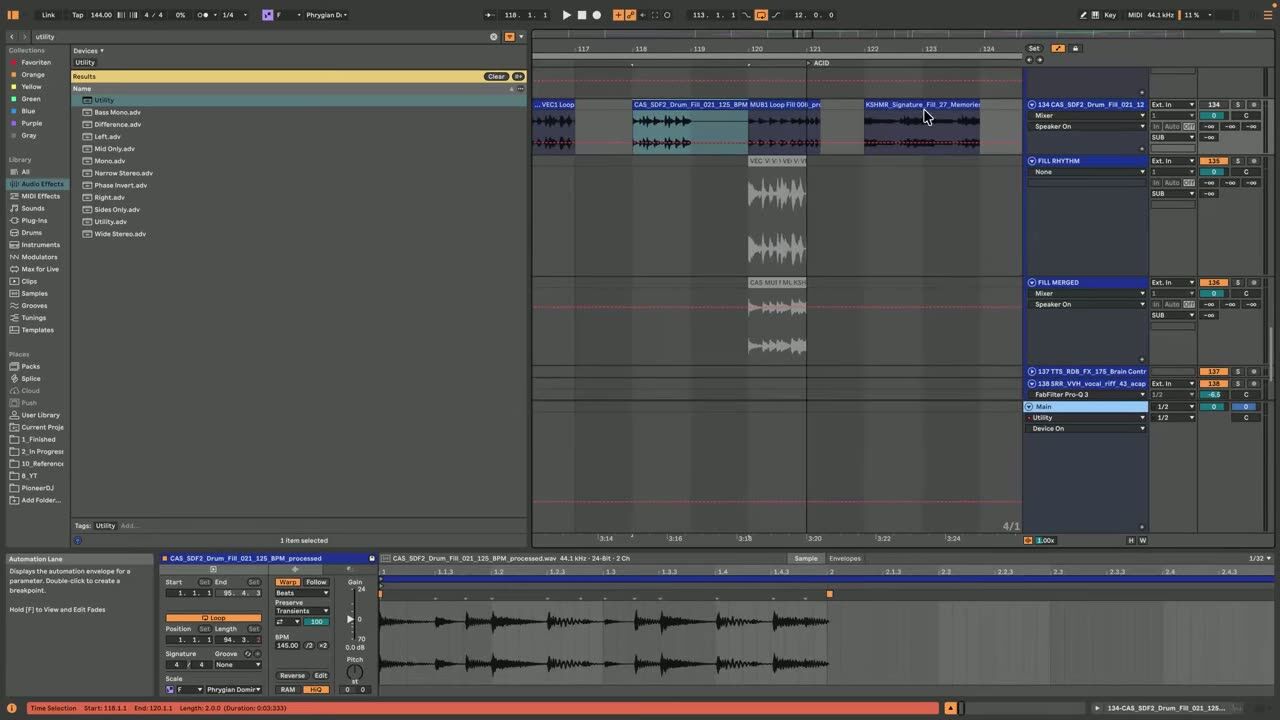This screenshot has height=720, width=1280.
Task: Open FILL RHYTHM None automation chooser
Action: click(x=1087, y=172)
